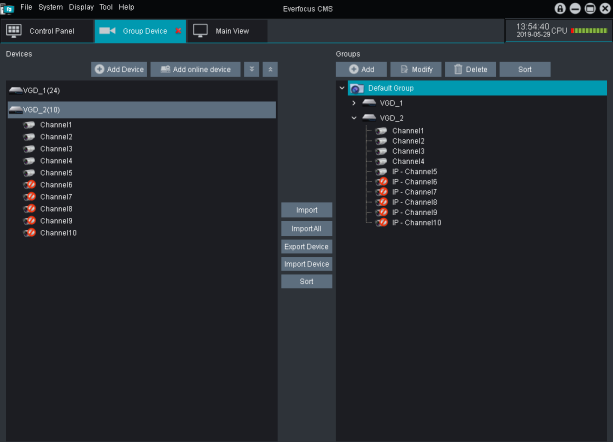613x442 pixels.
Task: Switch to the Main View tab
Action: (228, 31)
